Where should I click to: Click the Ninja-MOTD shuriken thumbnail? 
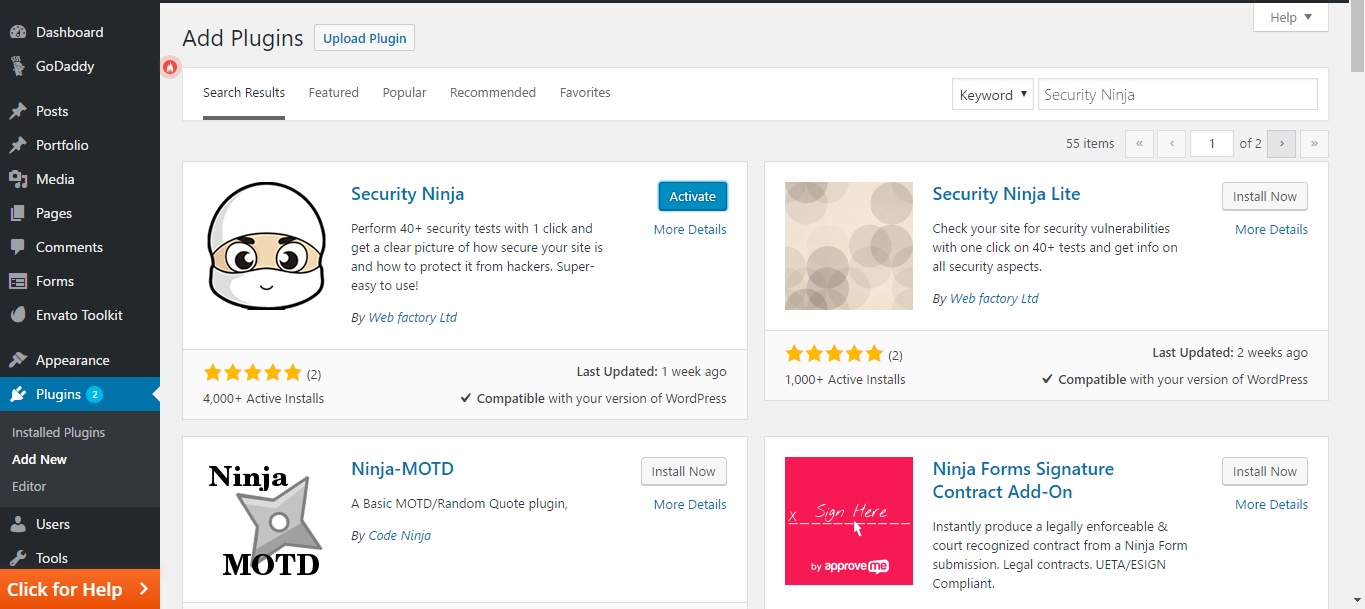(267, 521)
